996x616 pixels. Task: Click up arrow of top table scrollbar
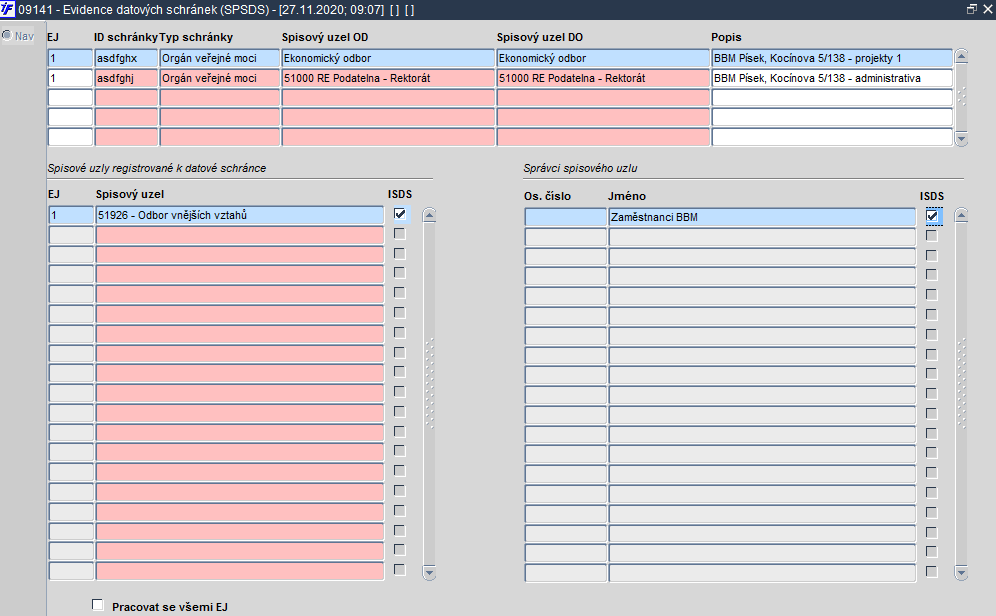(x=961, y=57)
